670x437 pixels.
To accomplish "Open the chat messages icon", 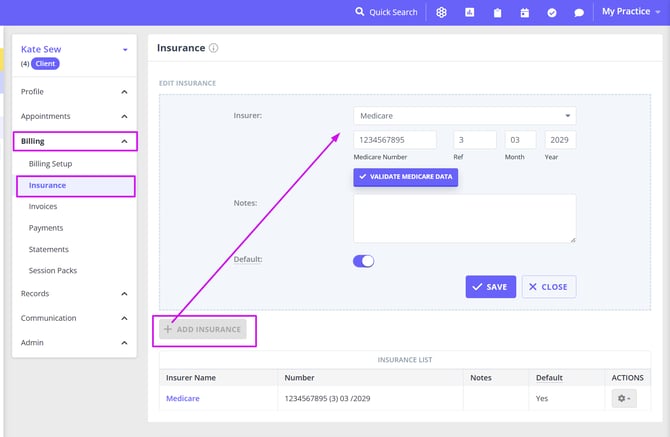I will (x=579, y=12).
